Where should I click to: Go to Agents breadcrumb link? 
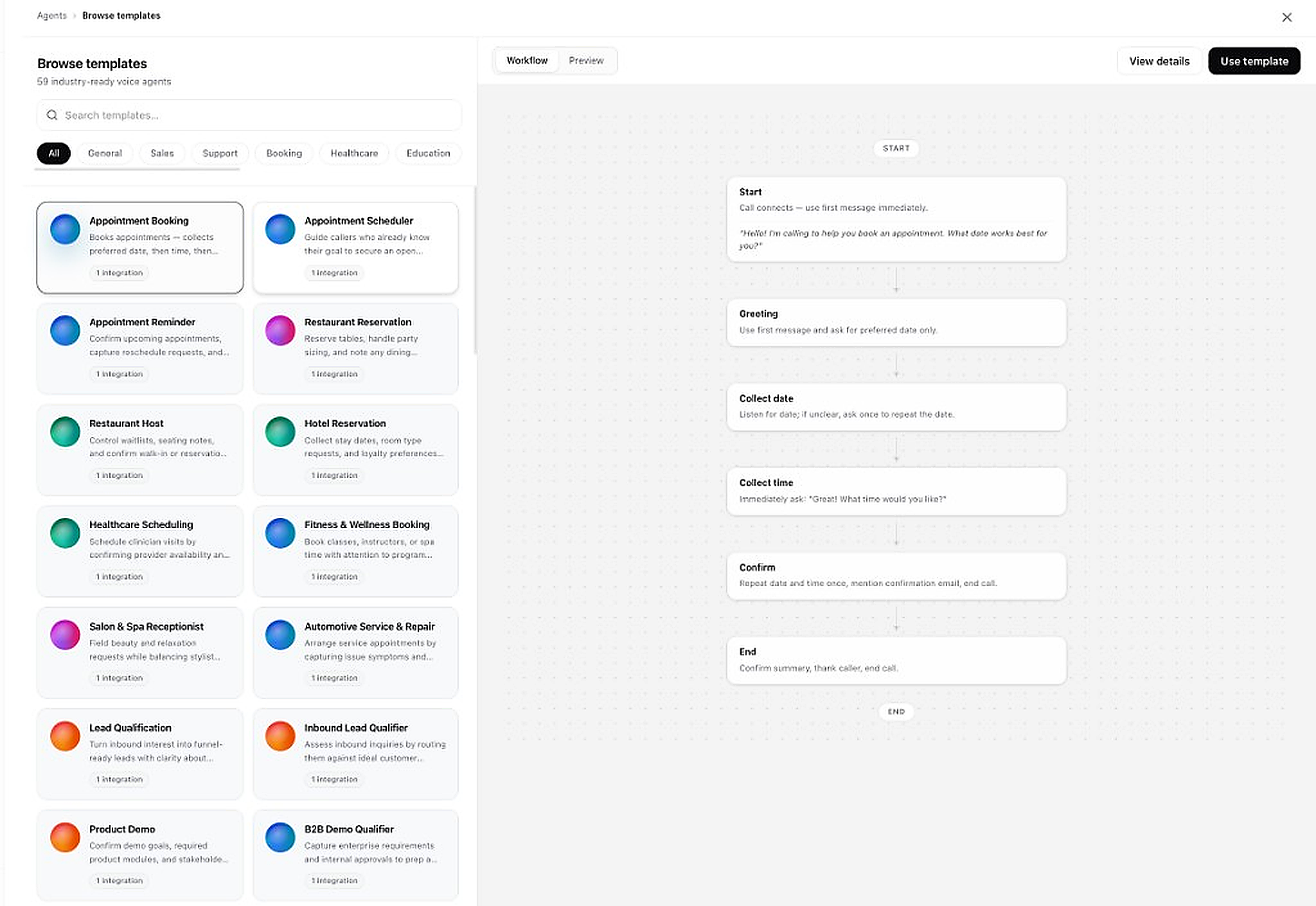pyautogui.click(x=51, y=15)
